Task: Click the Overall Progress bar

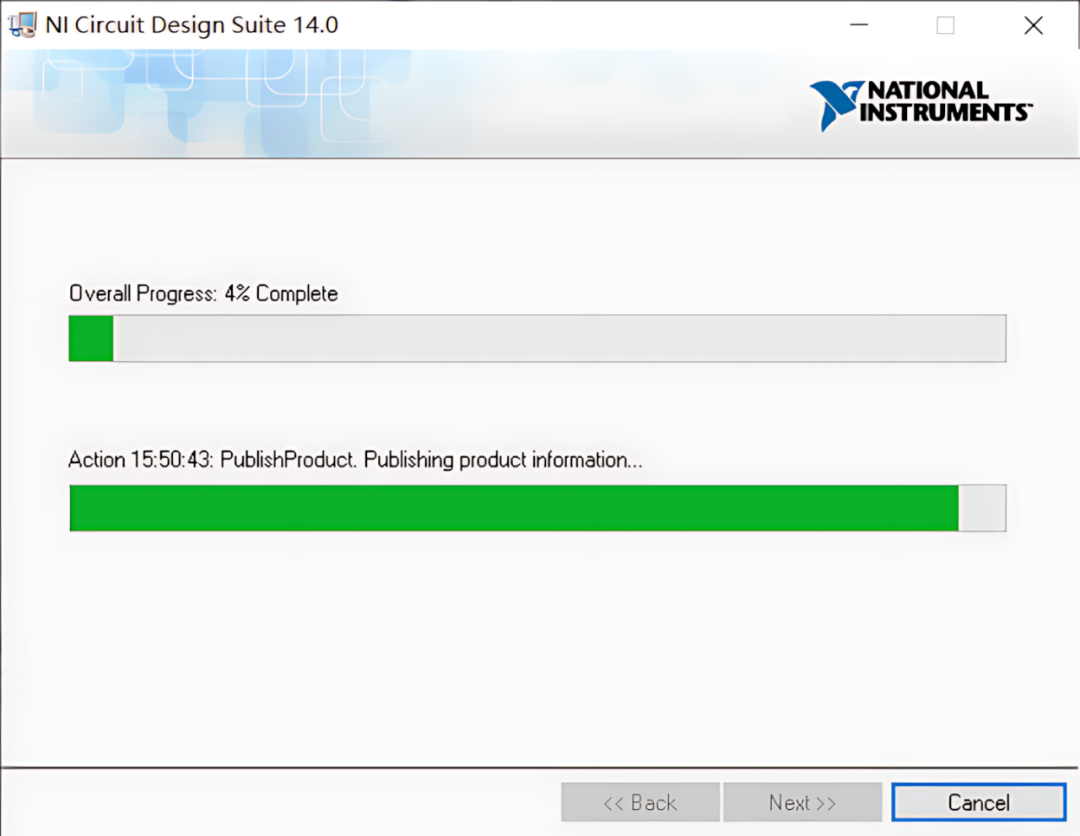Action: click(x=537, y=338)
